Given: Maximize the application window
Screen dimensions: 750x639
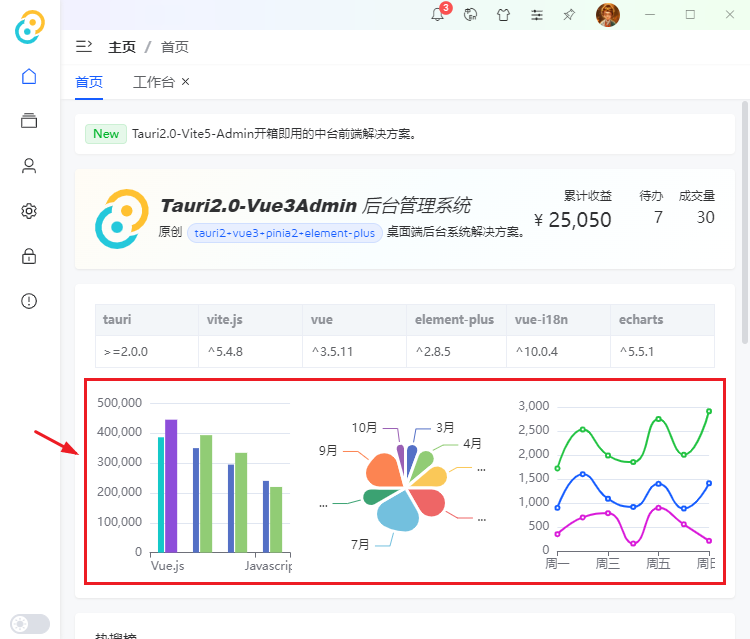Looking at the screenshot, I should (690, 15).
